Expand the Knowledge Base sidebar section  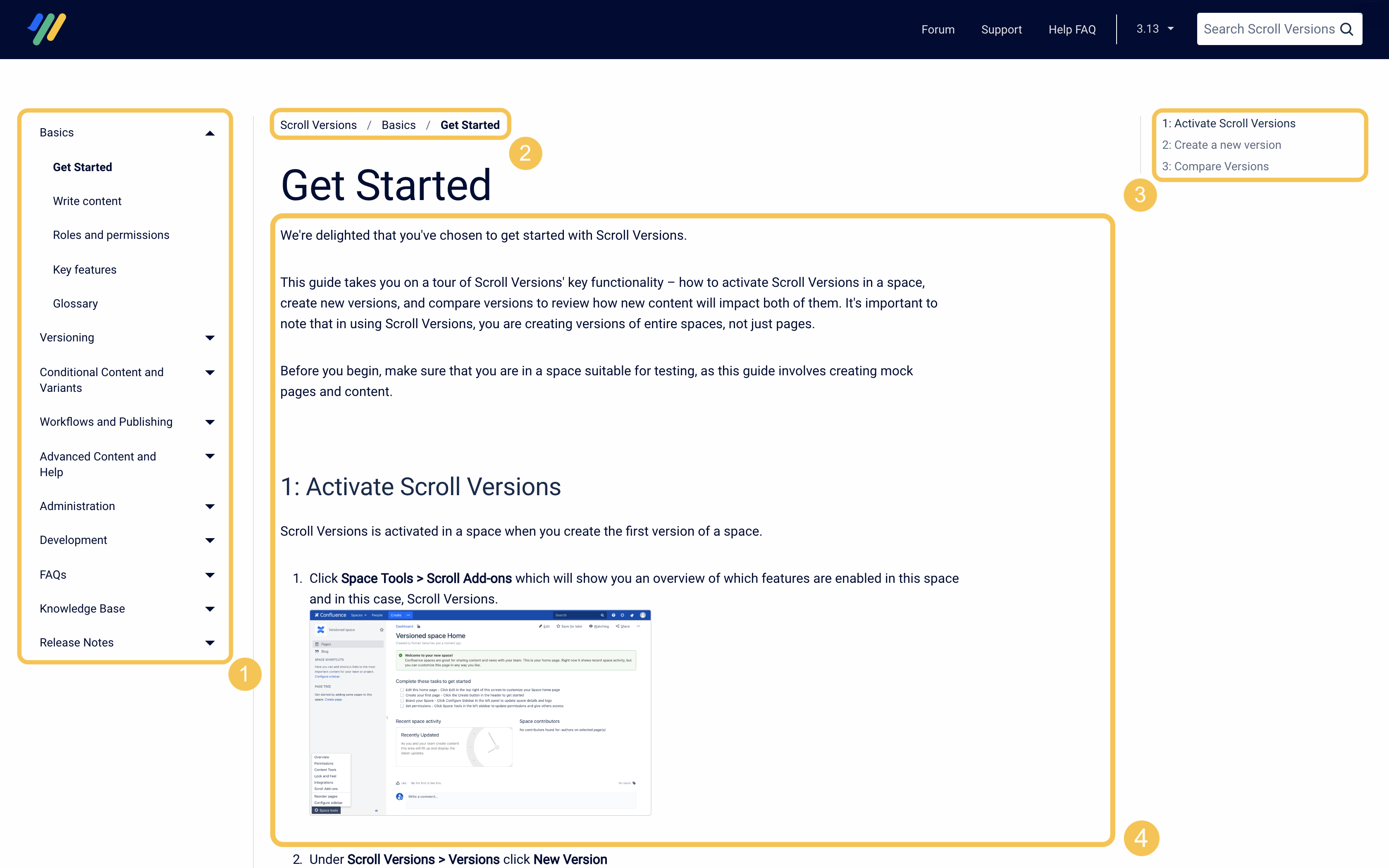209,609
